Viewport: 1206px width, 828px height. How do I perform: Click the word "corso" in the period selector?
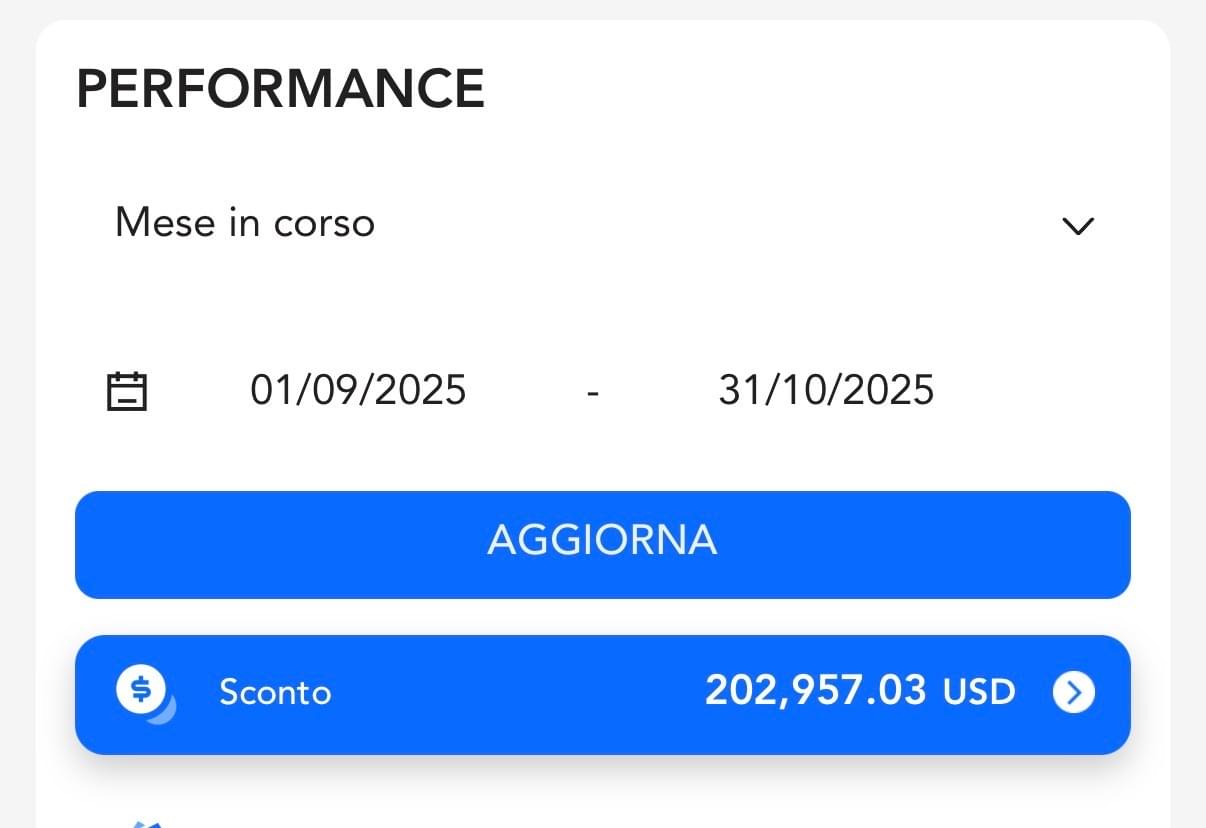click(323, 223)
